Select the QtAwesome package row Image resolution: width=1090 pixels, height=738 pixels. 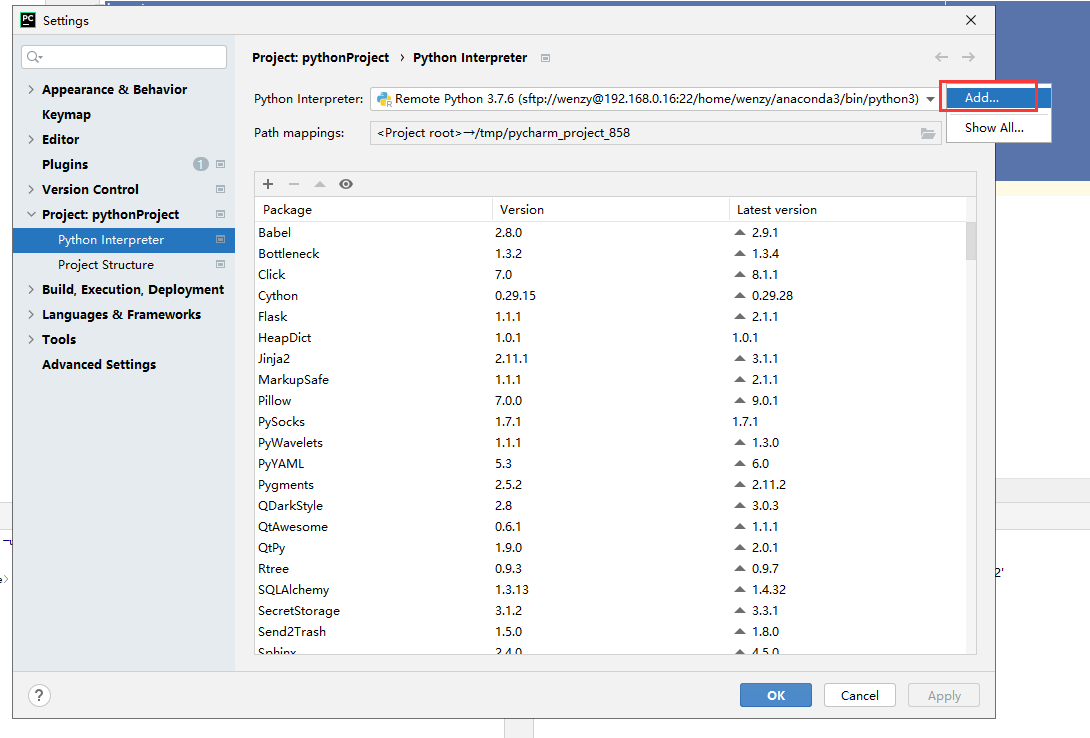[610, 527]
